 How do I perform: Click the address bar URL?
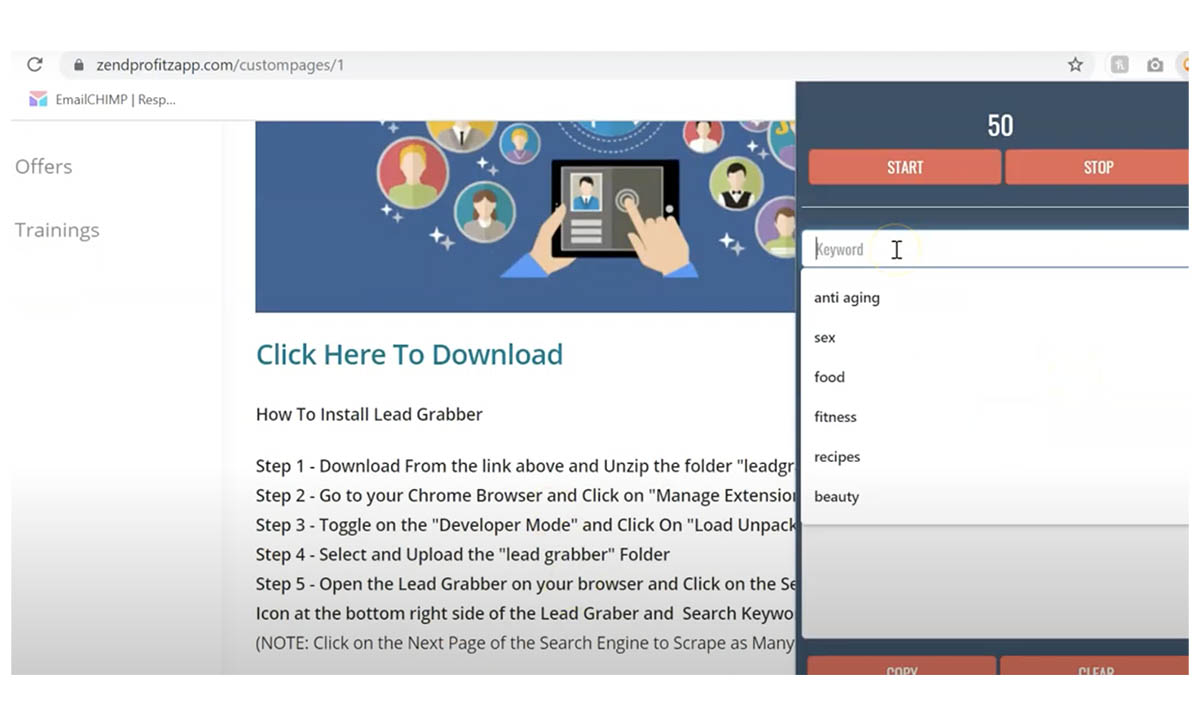click(x=220, y=65)
